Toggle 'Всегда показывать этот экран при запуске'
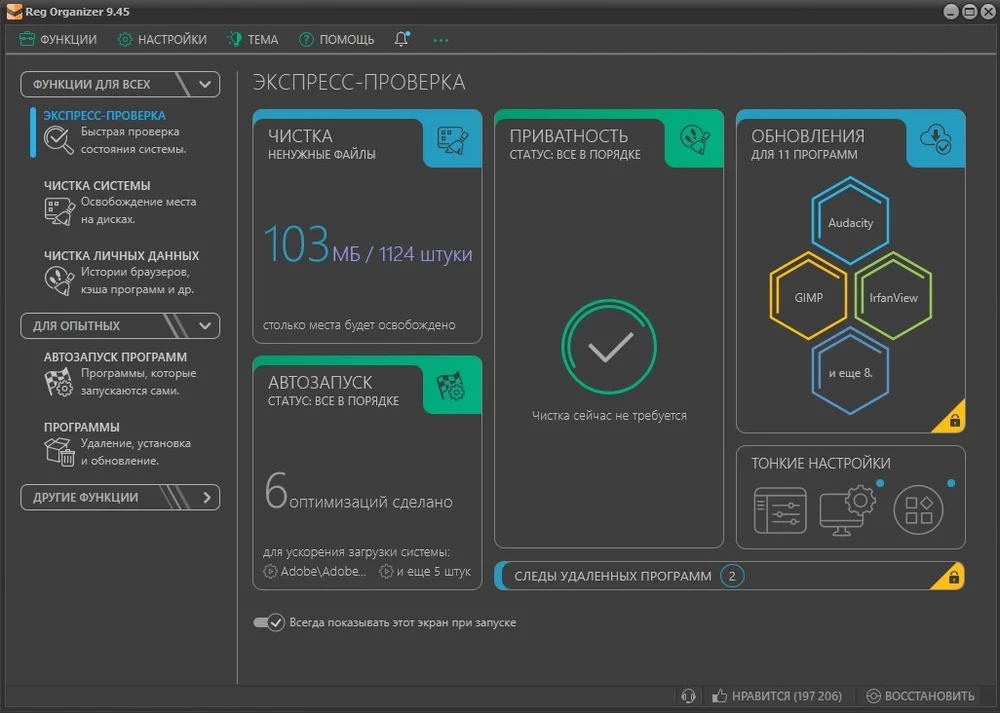Screen dimensions: 1000x713 269,622
